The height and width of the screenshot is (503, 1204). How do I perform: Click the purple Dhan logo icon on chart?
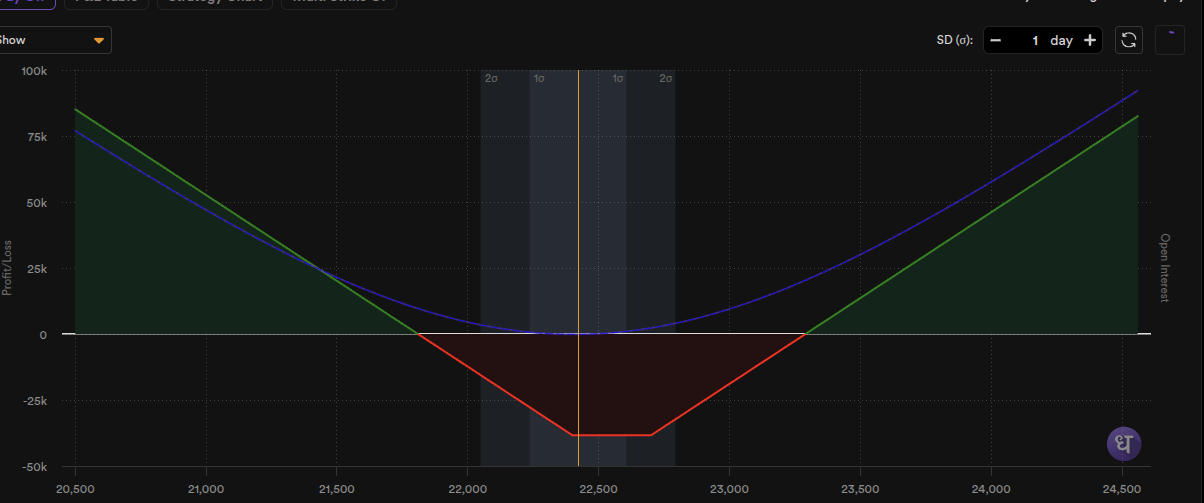1124,444
